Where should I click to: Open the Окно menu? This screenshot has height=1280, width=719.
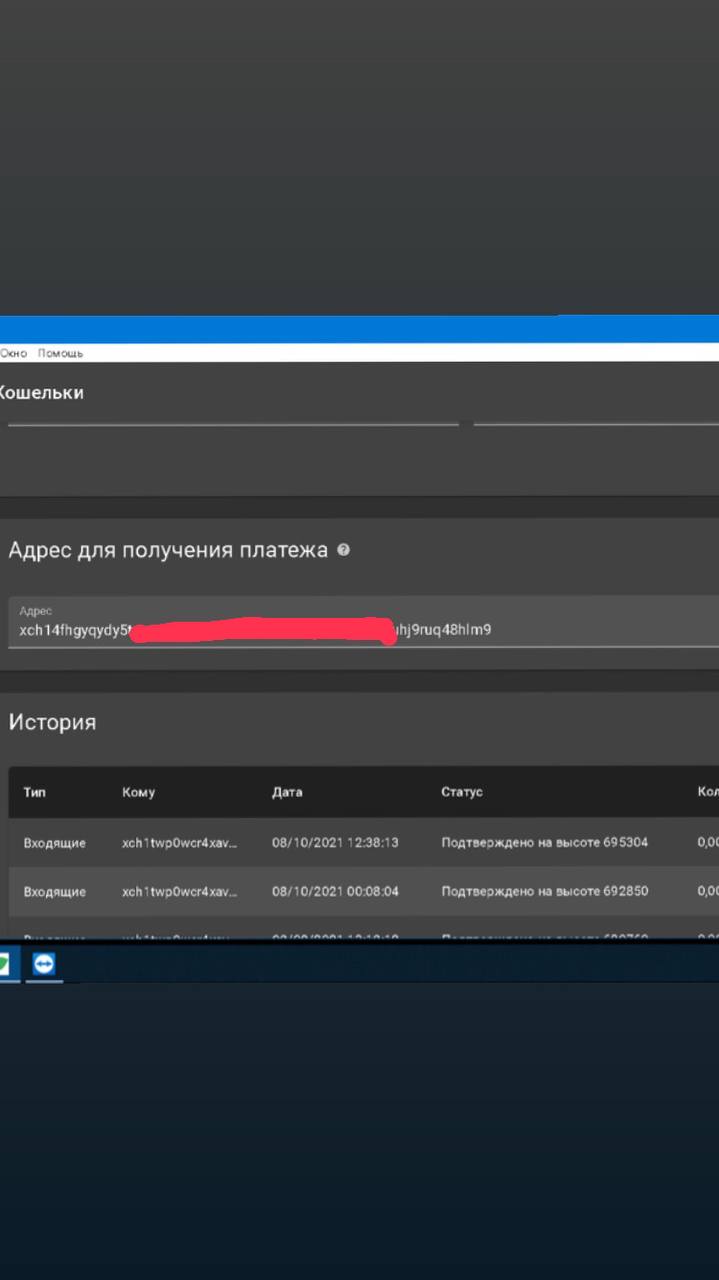click(x=13, y=353)
